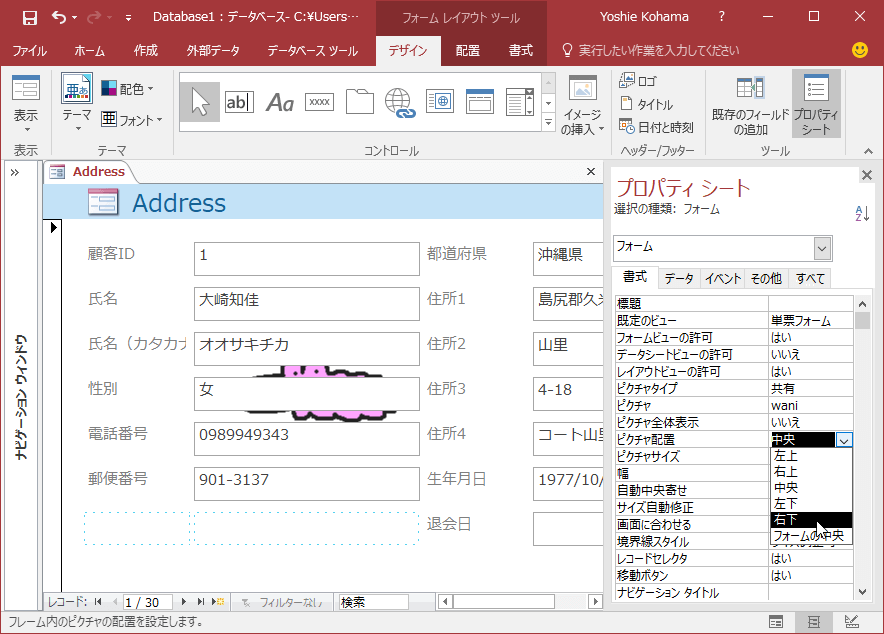Close the Address form tab
The height and width of the screenshot is (634, 884).
pyautogui.click(x=591, y=171)
